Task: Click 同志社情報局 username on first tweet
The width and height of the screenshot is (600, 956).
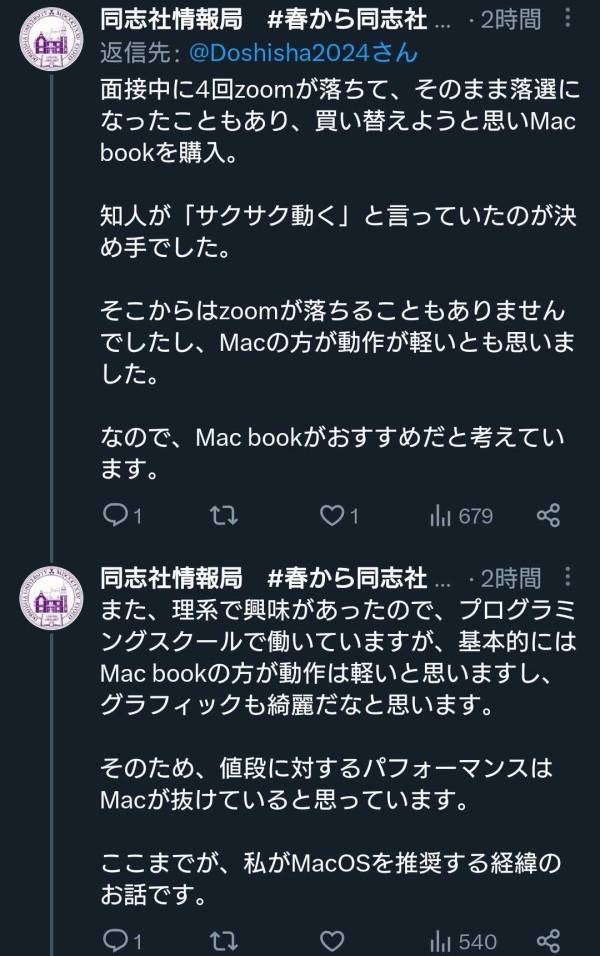Action: click(x=171, y=19)
